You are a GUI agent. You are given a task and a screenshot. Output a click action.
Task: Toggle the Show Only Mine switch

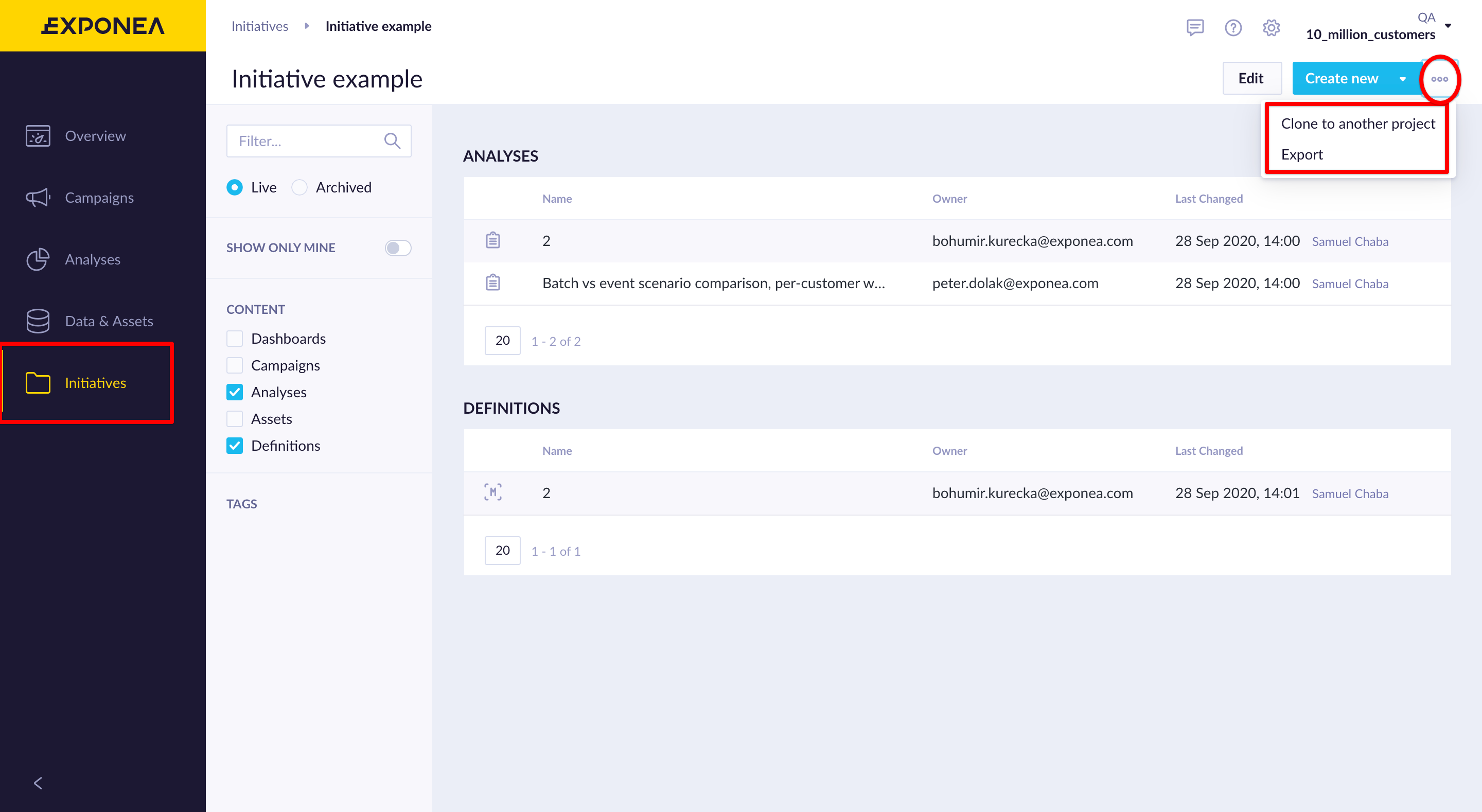pyautogui.click(x=398, y=248)
